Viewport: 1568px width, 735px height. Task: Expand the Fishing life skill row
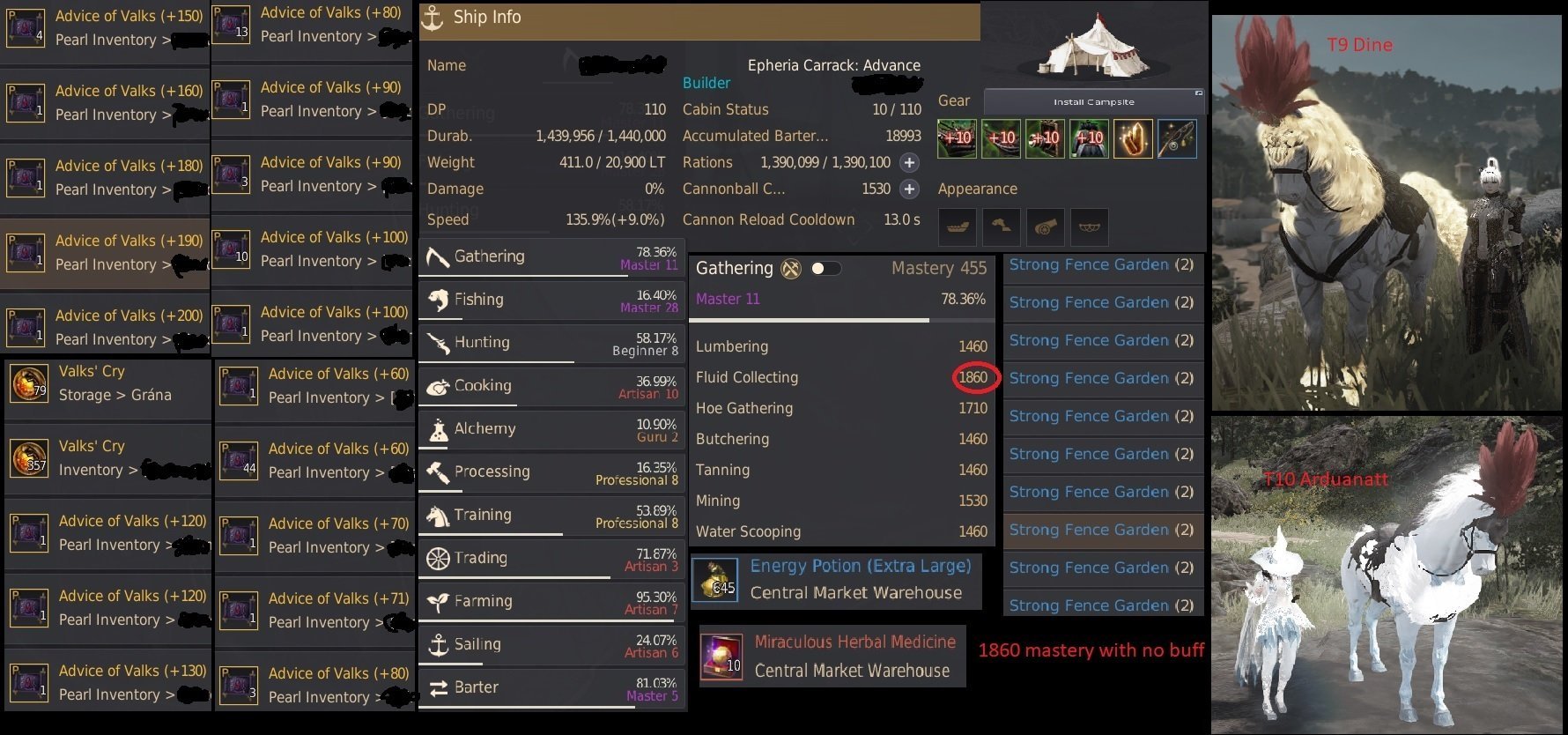551,301
